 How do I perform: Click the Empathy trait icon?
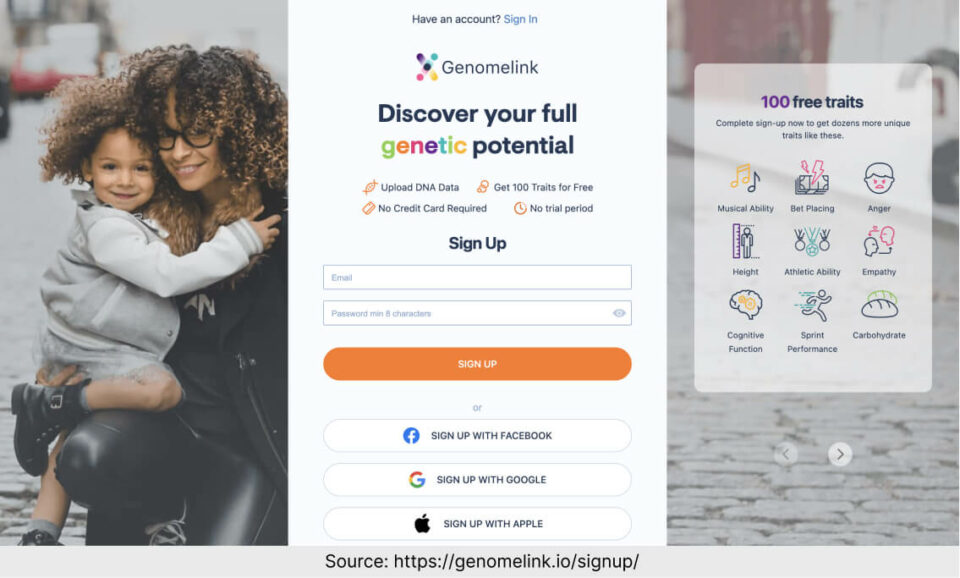click(x=879, y=241)
